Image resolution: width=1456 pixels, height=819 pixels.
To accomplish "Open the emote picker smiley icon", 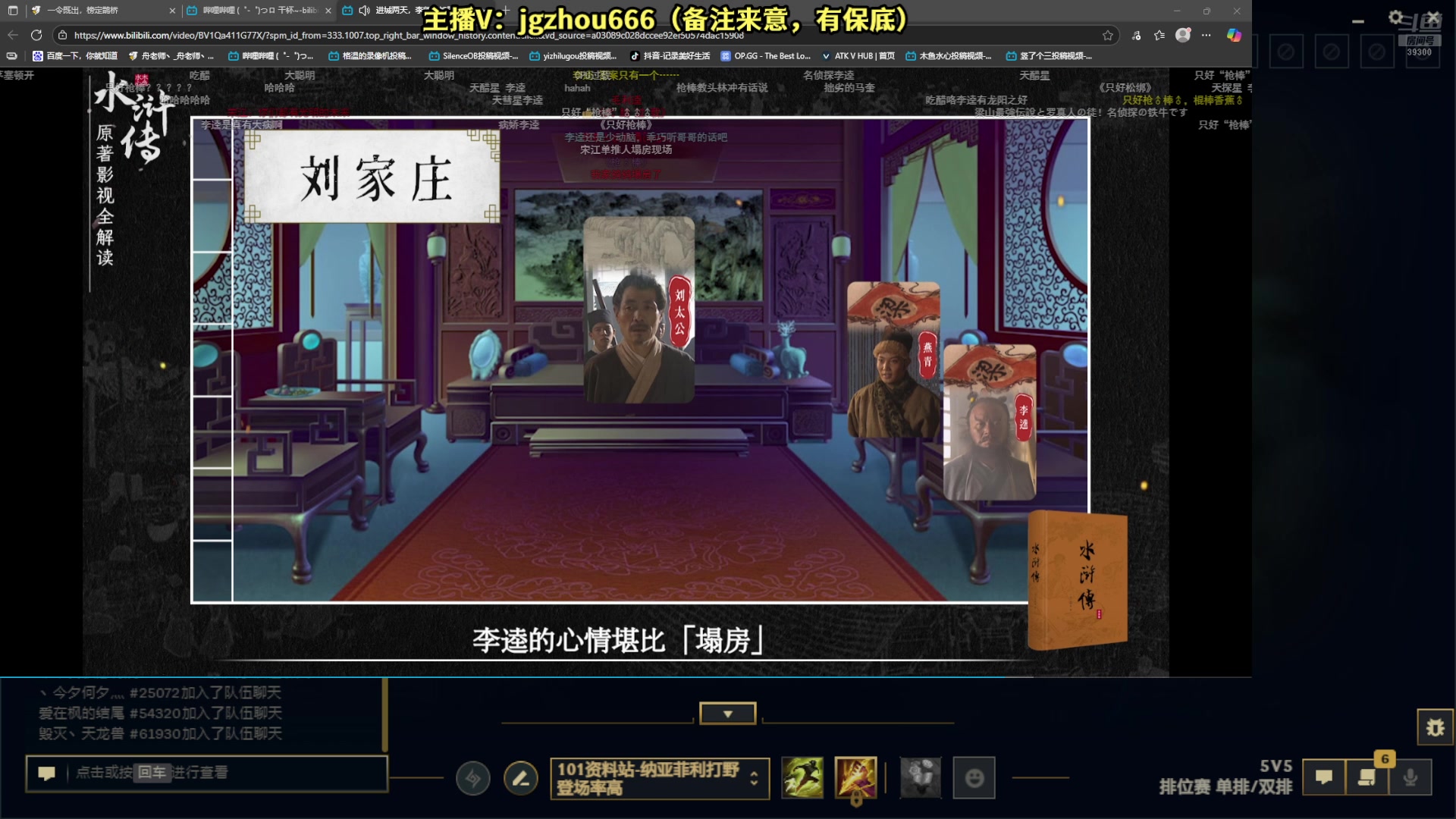I will pyautogui.click(x=974, y=777).
